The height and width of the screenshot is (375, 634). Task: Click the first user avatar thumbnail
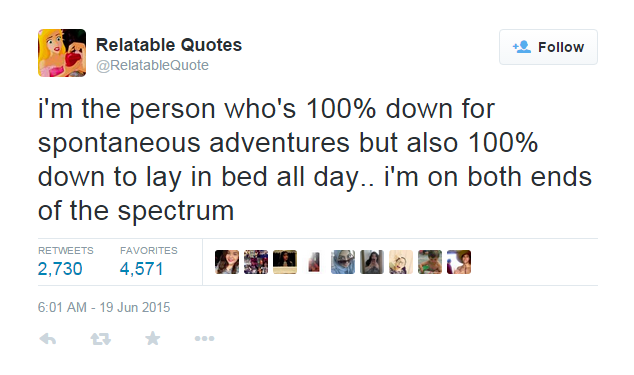[227, 262]
